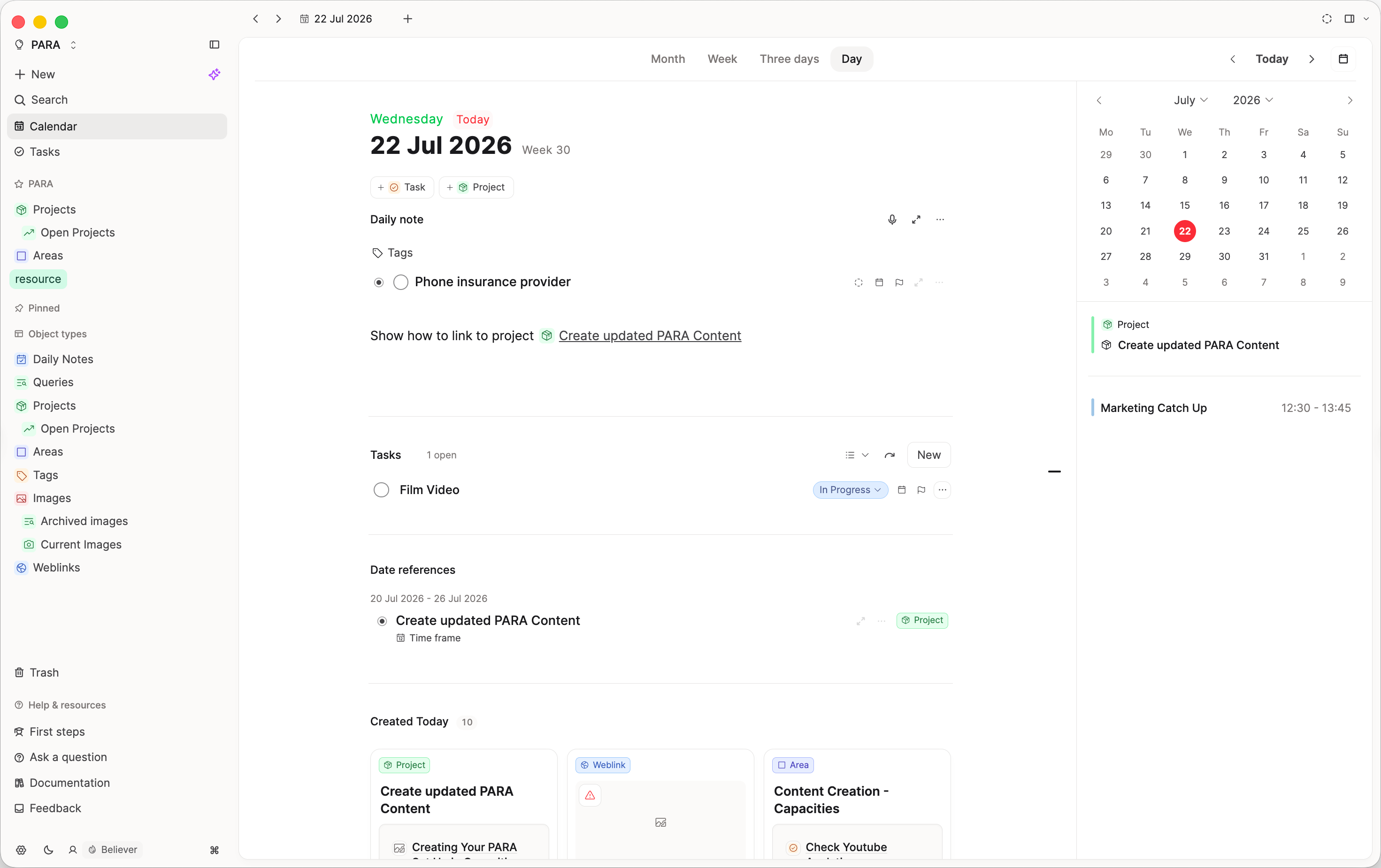The image size is (1381, 868).
Task: Flag the Phone insurance provider task
Action: point(899,282)
